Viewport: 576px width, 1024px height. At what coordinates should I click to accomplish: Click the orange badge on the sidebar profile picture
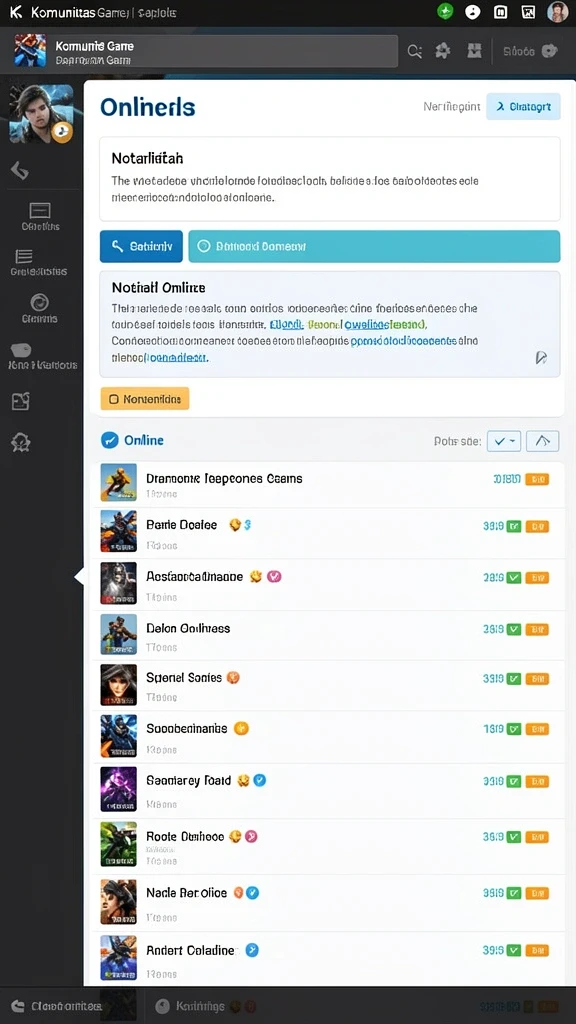pyautogui.click(x=62, y=132)
